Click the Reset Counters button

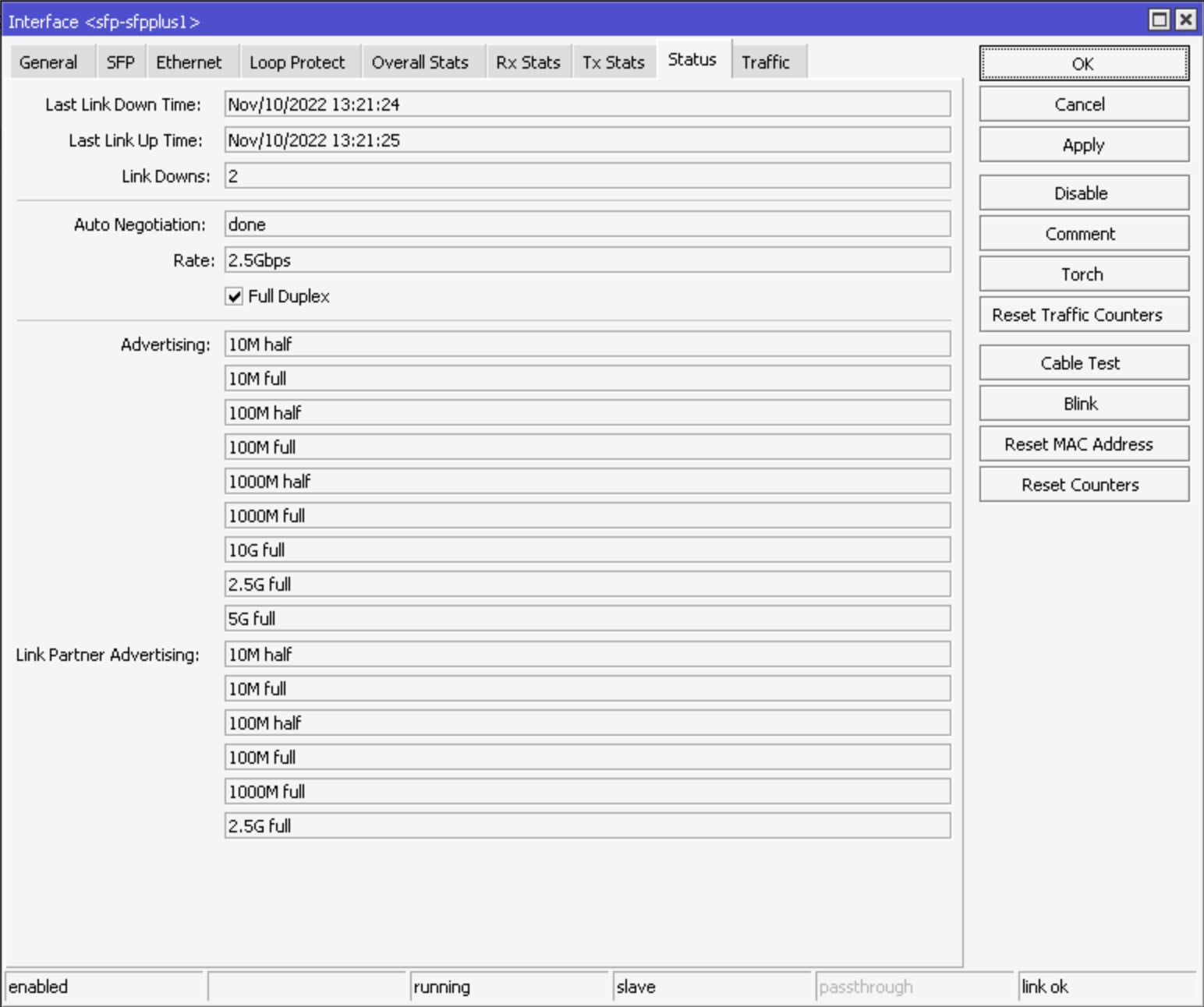pyautogui.click(x=1084, y=485)
